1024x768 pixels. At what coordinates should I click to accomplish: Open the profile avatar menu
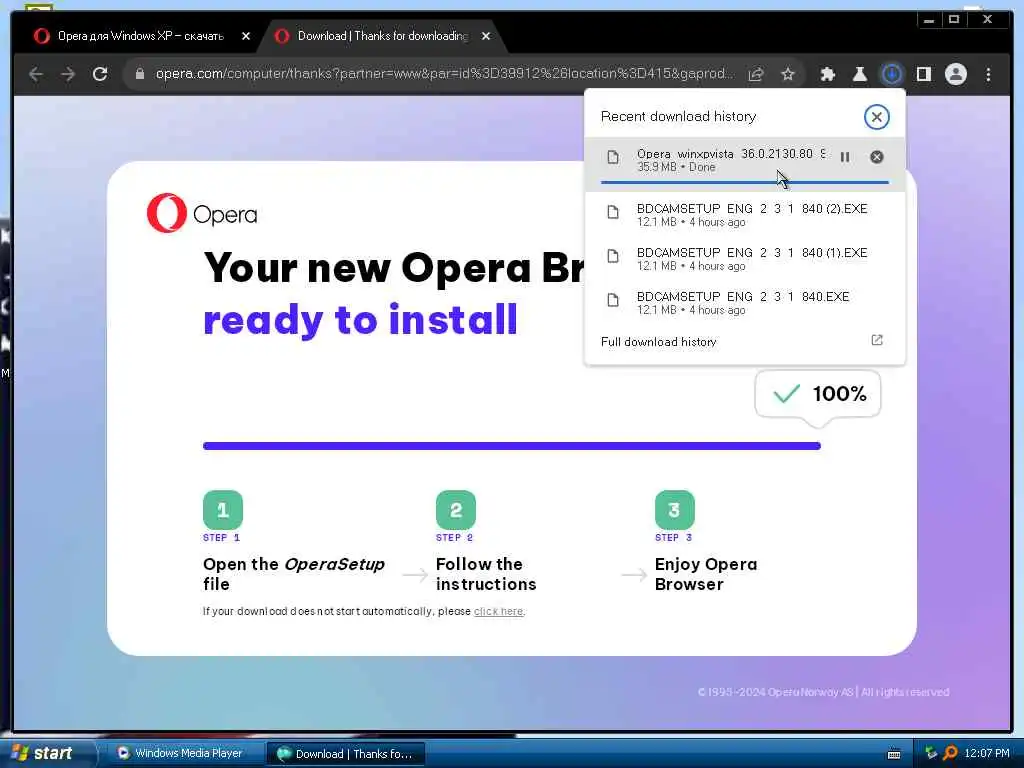point(955,74)
